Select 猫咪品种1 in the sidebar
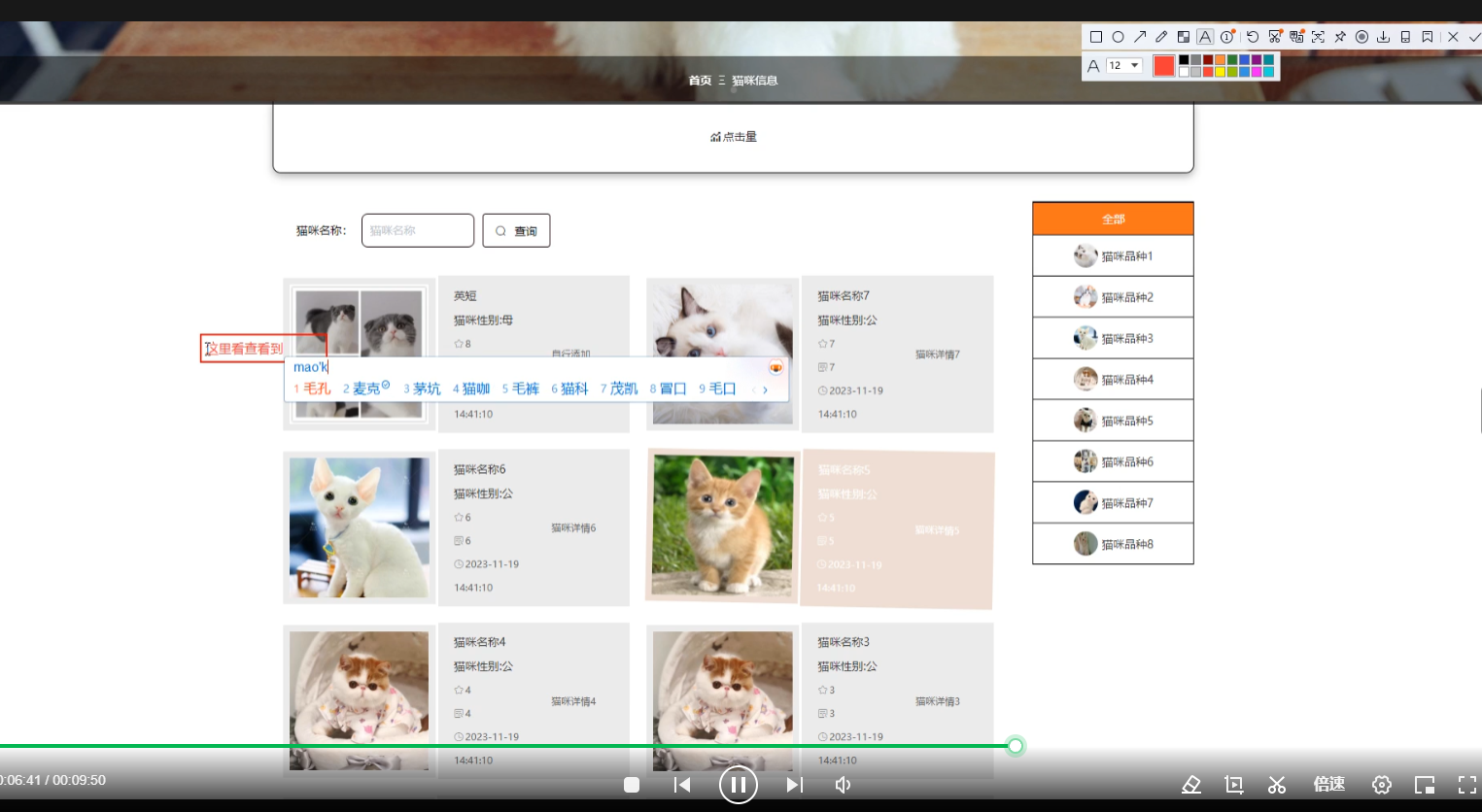Screen dimensions: 1482x812 coord(1113,256)
